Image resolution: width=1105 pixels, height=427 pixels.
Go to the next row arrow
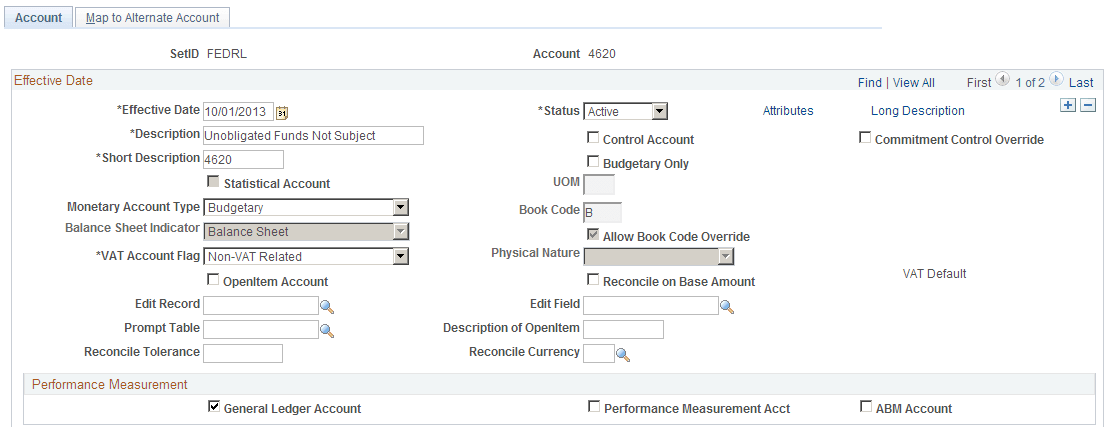[x=1056, y=81]
